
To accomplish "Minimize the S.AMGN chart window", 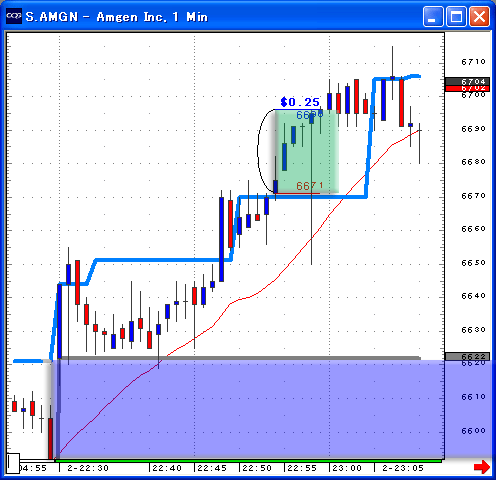I will click(x=433, y=16).
